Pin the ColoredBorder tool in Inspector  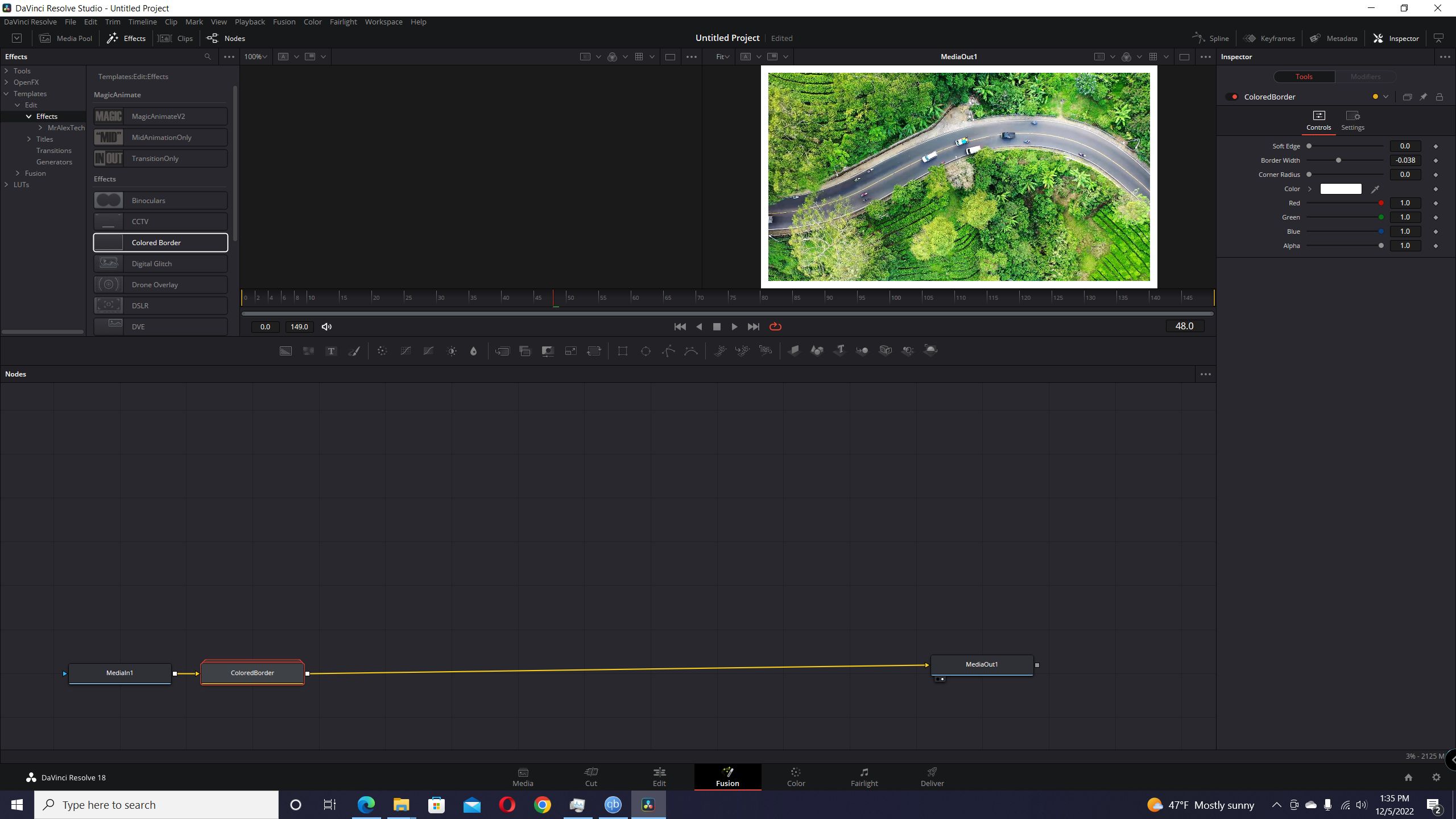(1423, 97)
